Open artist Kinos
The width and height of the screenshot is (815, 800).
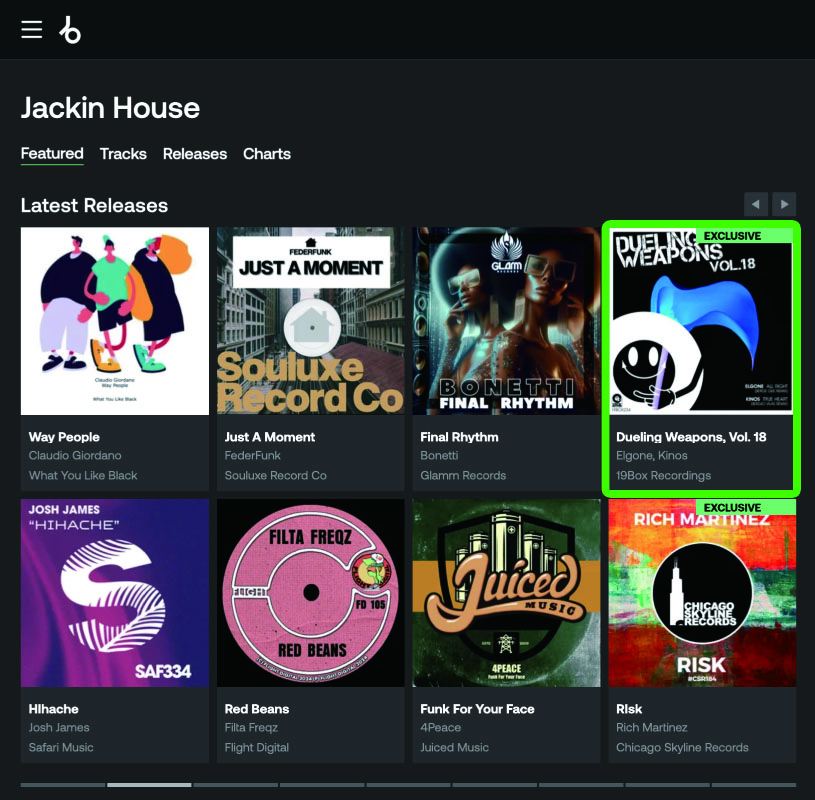tap(673, 456)
